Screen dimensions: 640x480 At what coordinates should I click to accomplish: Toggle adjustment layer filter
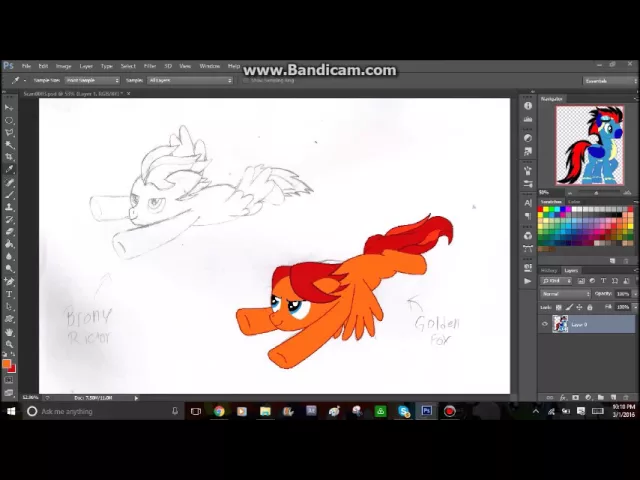pos(592,281)
